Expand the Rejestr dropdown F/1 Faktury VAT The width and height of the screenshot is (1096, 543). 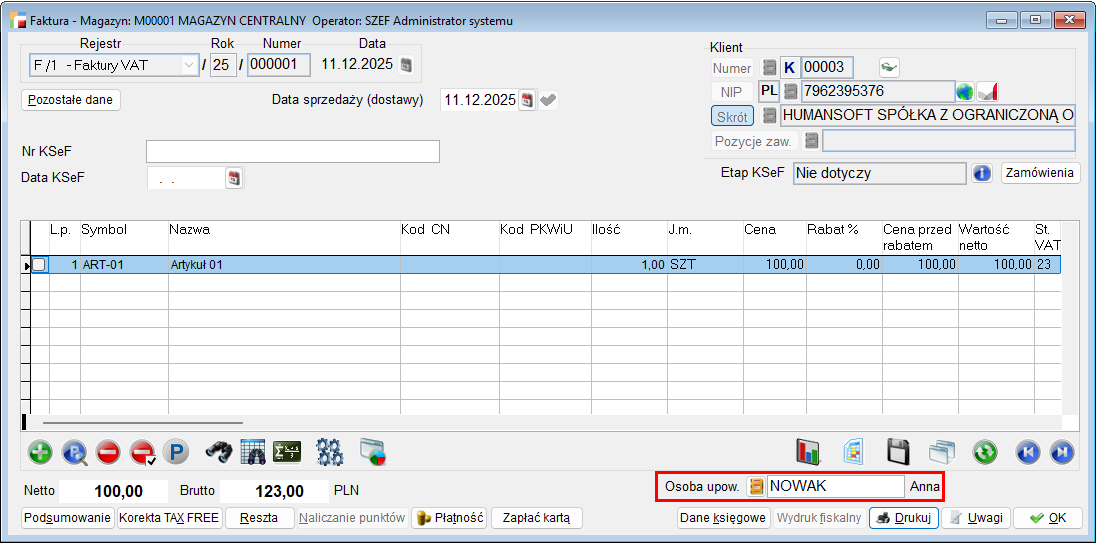pyautogui.click(x=188, y=66)
